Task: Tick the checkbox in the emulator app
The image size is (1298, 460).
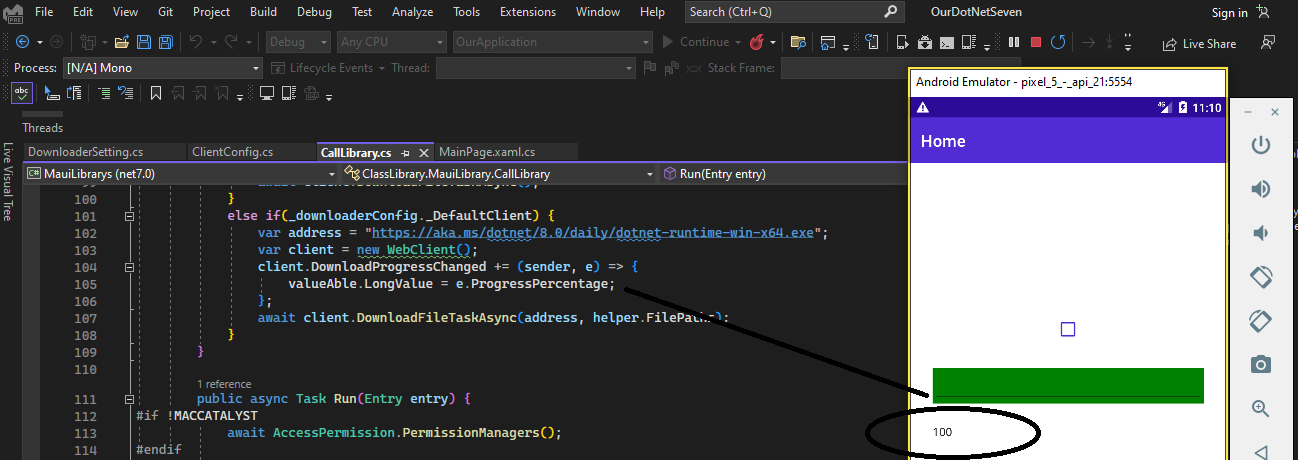Action: [x=1067, y=329]
